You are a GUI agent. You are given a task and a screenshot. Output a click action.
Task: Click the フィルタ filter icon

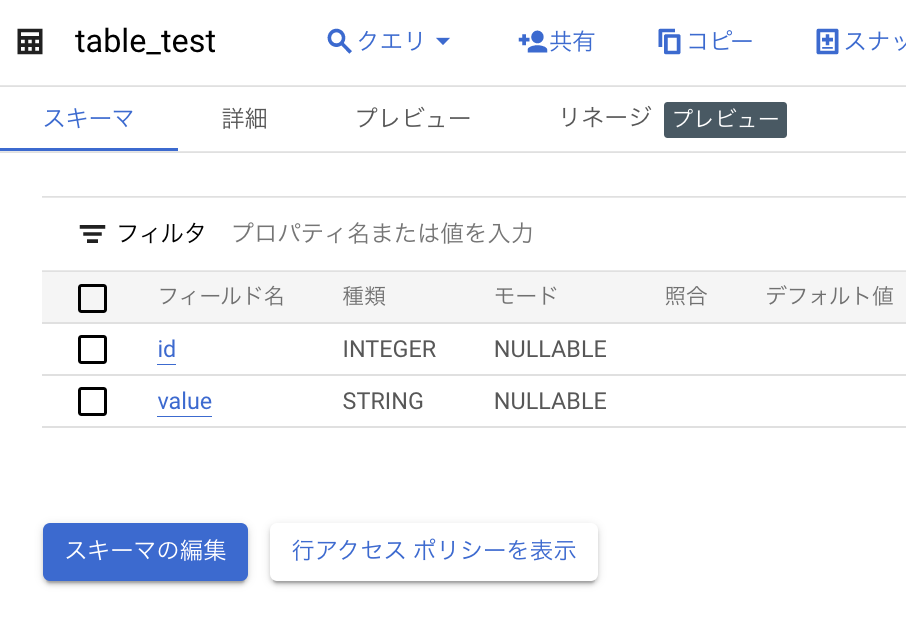point(92,233)
